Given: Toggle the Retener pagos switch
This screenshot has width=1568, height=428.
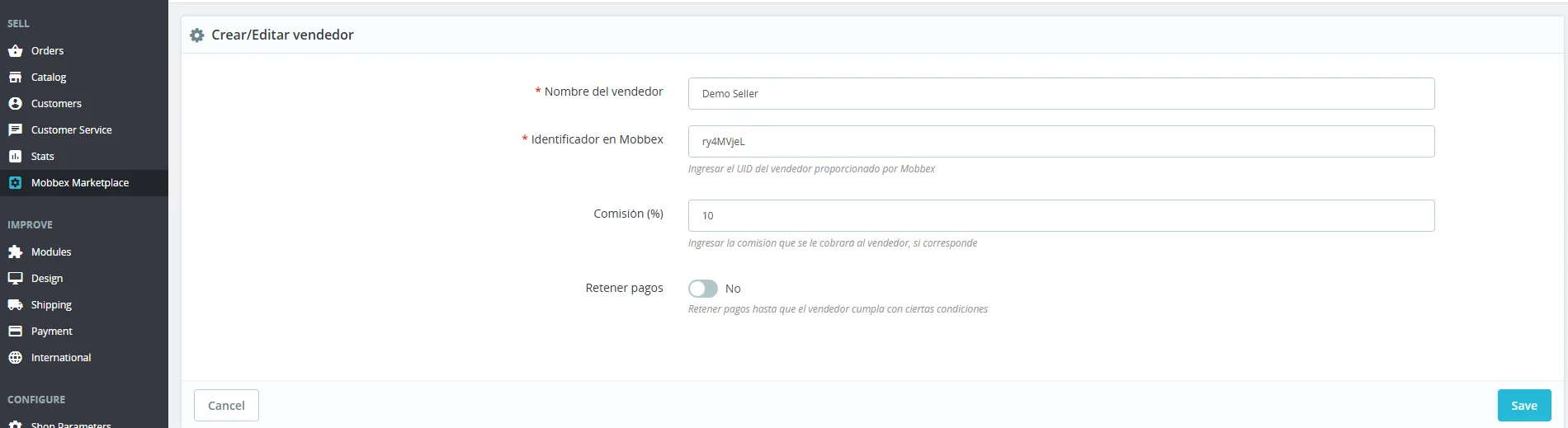Looking at the screenshot, I should point(703,289).
